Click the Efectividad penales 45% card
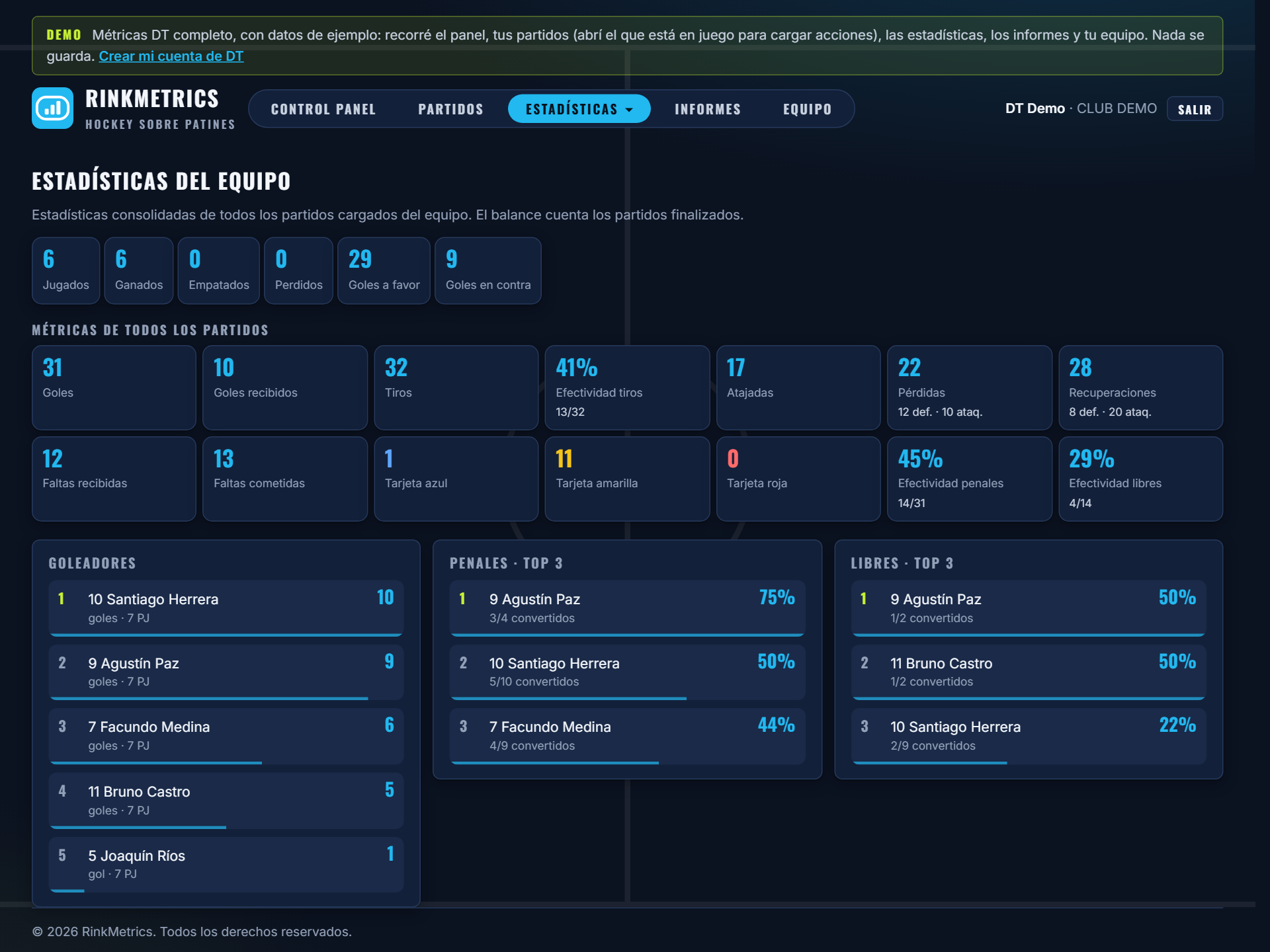 click(x=970, y=479)
